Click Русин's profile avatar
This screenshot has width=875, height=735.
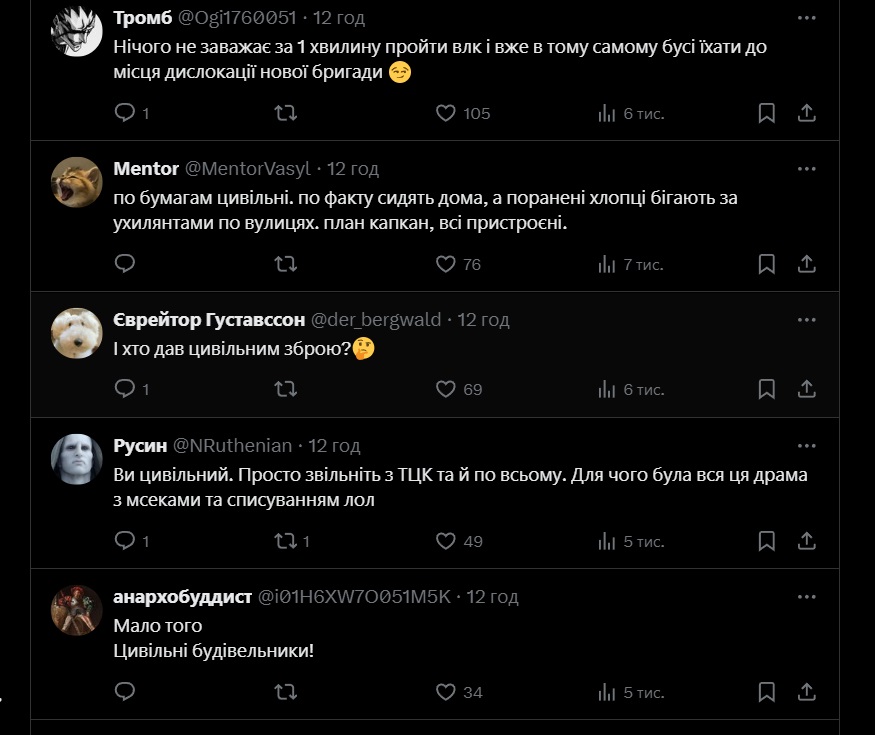[x=76, y=459]
